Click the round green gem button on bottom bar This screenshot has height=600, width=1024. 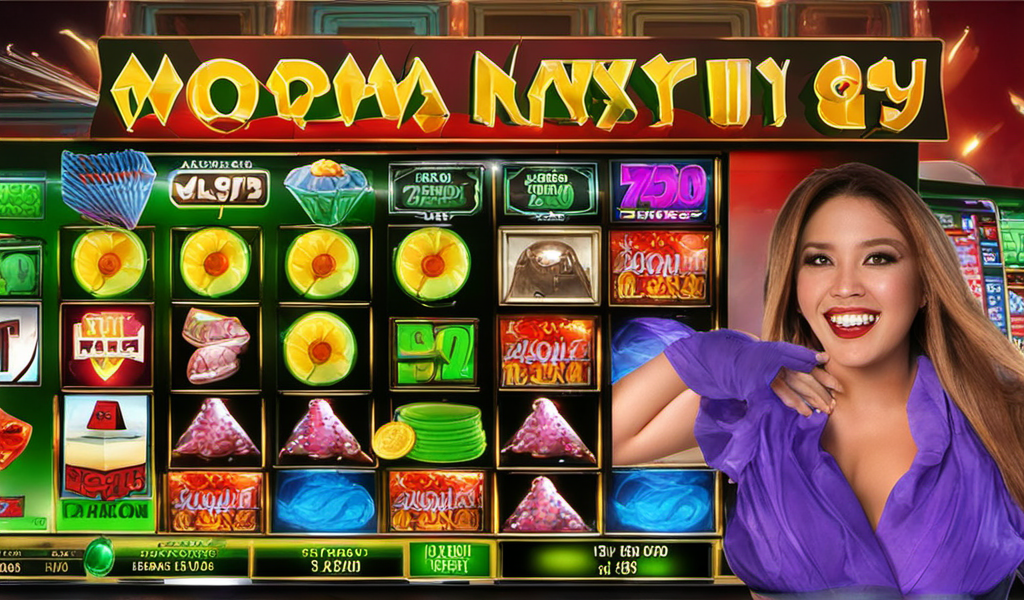pos(99,556)
